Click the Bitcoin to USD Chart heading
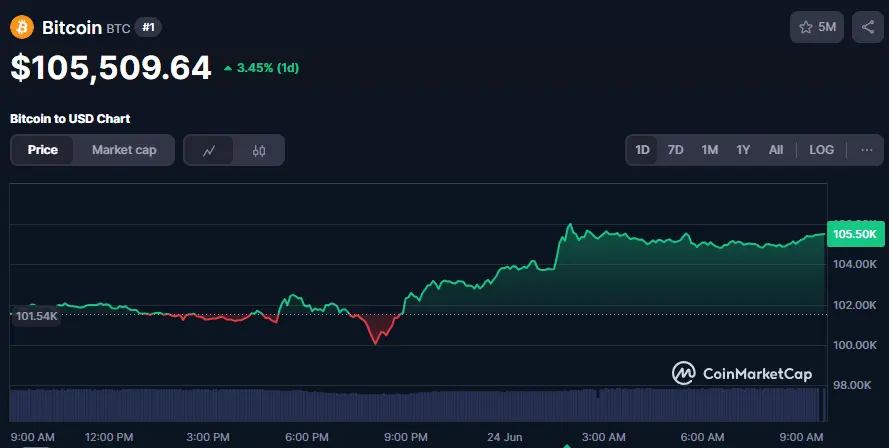 coord(70,119)
